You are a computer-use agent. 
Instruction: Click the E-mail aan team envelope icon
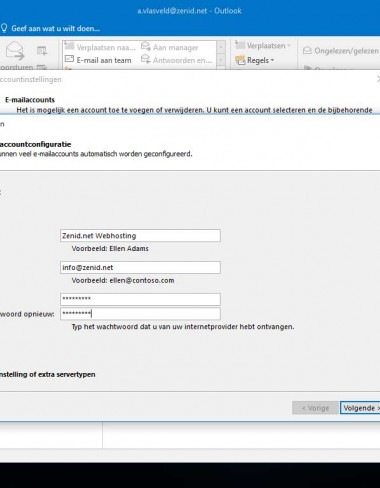pyautogui.click(x=69, y=59)
